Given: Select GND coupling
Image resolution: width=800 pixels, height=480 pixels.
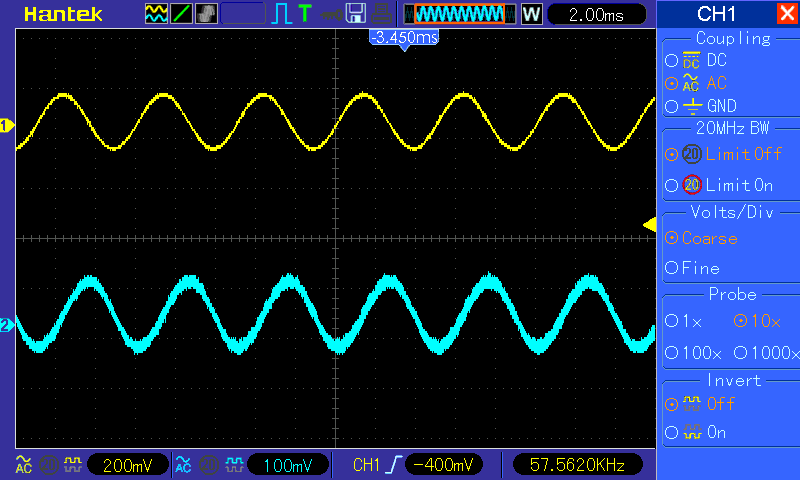Looking at the screenshot, I should coord(701,106).
